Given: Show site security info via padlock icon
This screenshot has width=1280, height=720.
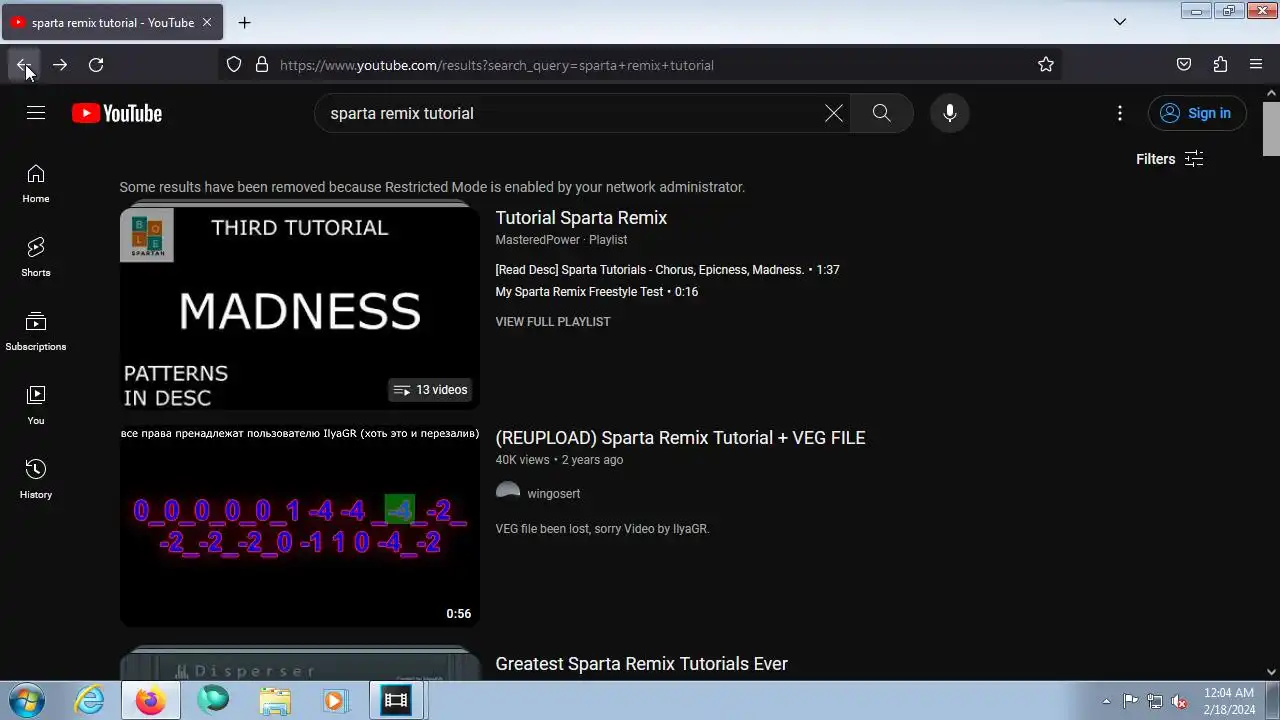Looking at the screenshot, I should coord(262,65).
